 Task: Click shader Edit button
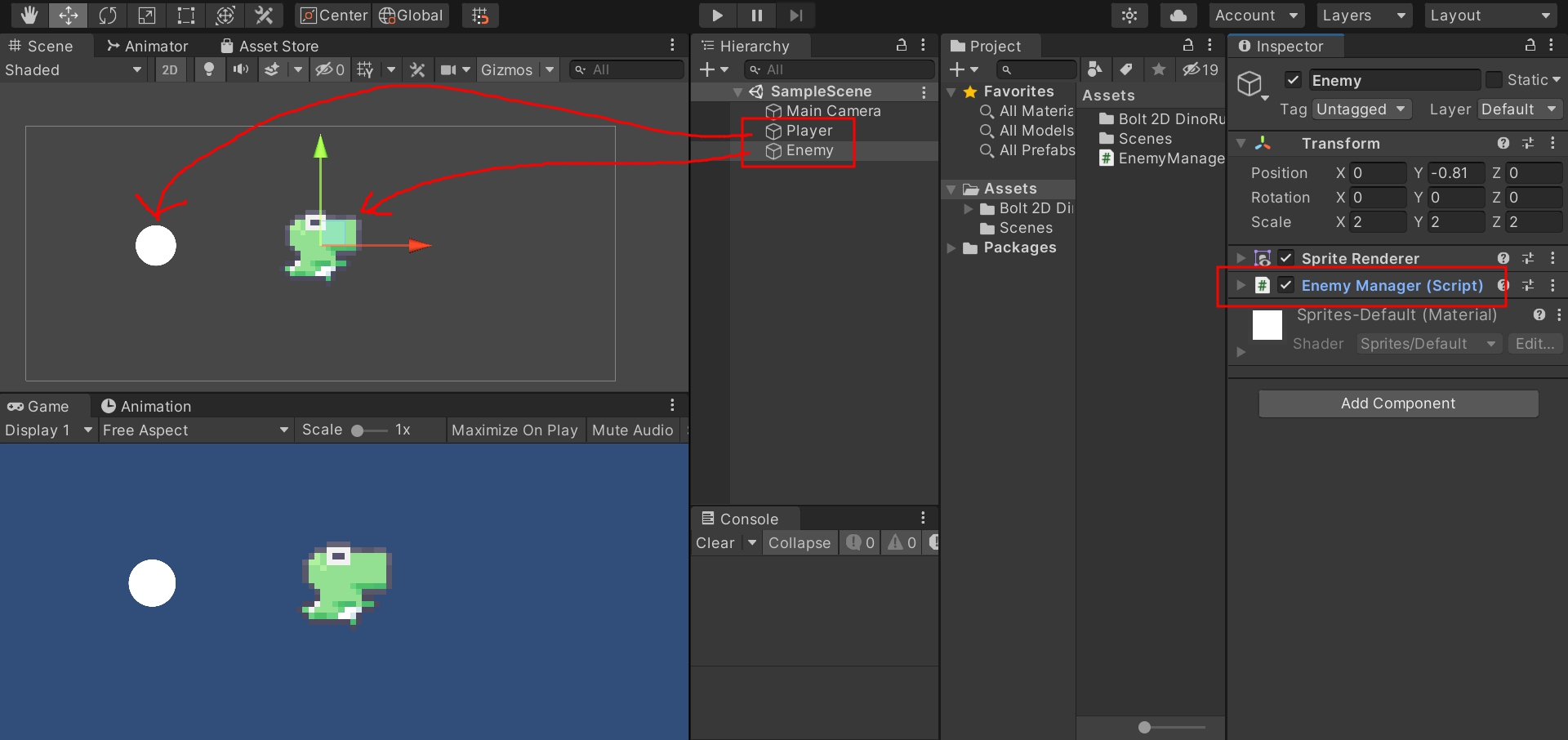(x=1535, y=344)
